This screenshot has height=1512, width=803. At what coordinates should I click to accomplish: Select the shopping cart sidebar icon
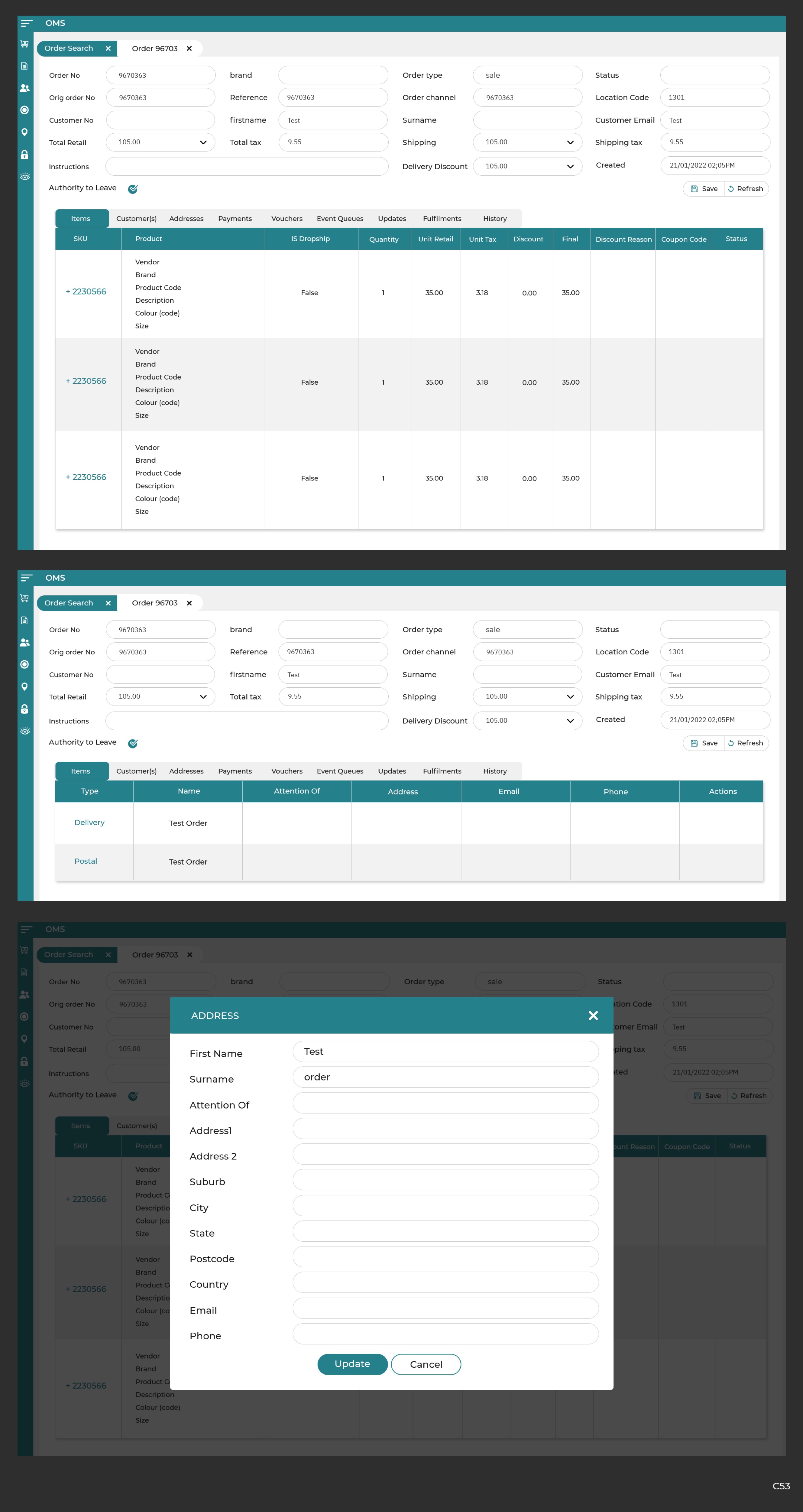click(24, 44)
